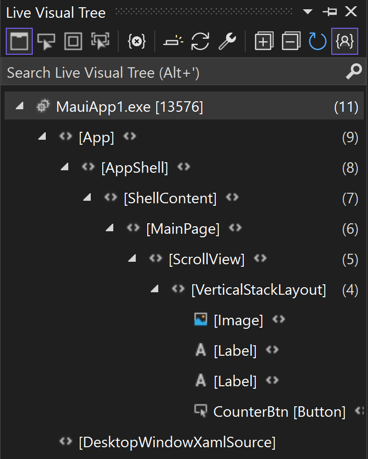Select the [ShellContent] tree item

click(170, 198)
